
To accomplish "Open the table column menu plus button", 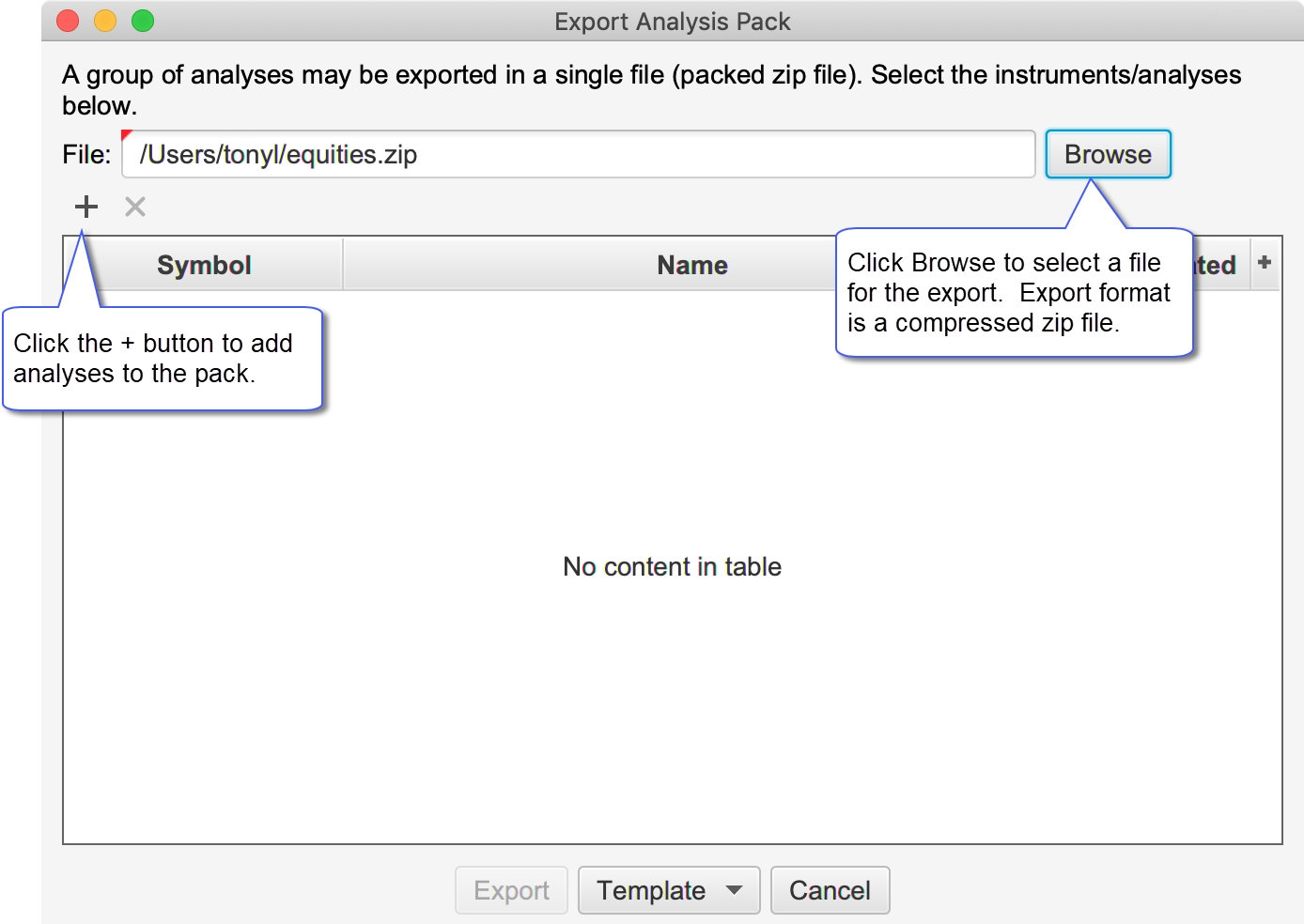I will point(1265,263).
